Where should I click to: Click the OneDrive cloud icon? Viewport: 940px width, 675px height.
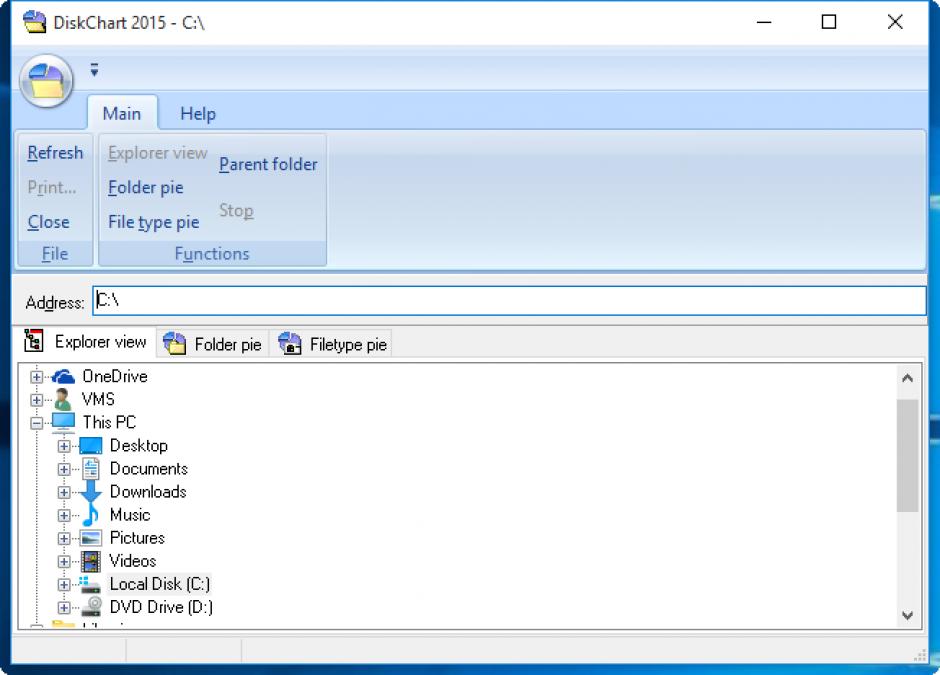pos(63,376)
